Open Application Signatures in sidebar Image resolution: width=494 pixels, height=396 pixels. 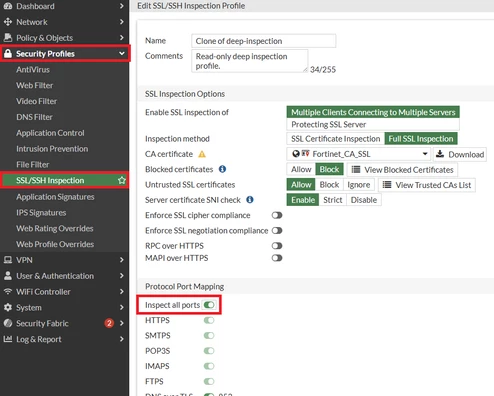pos(55,197)
